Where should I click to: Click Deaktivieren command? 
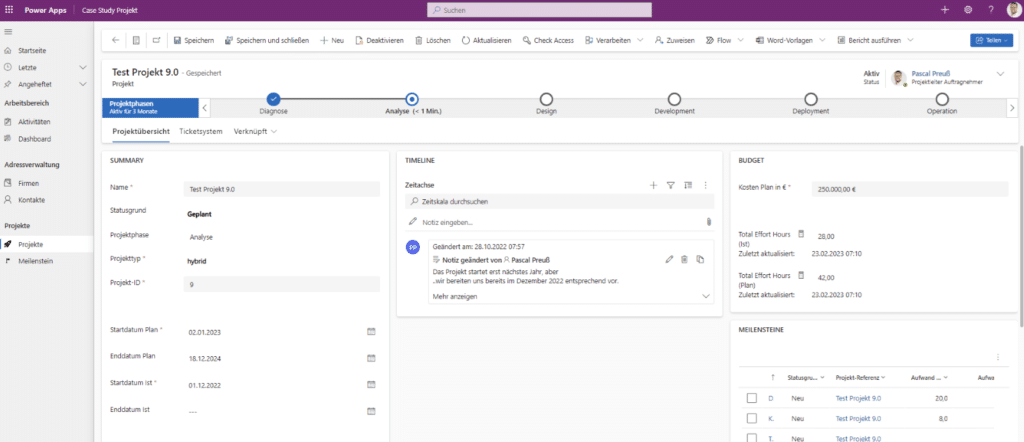379,40
